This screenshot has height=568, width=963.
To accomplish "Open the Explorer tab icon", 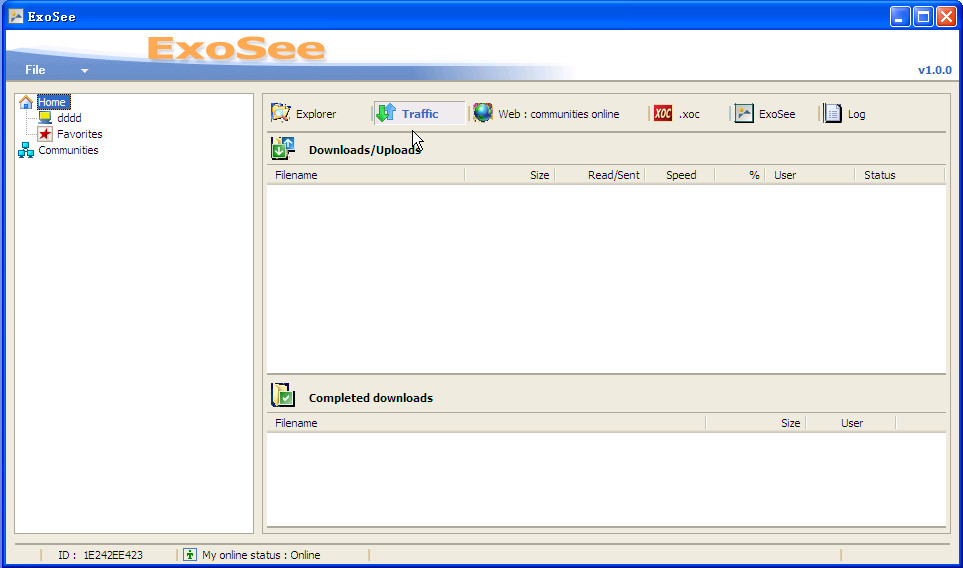I will (281, 113).
